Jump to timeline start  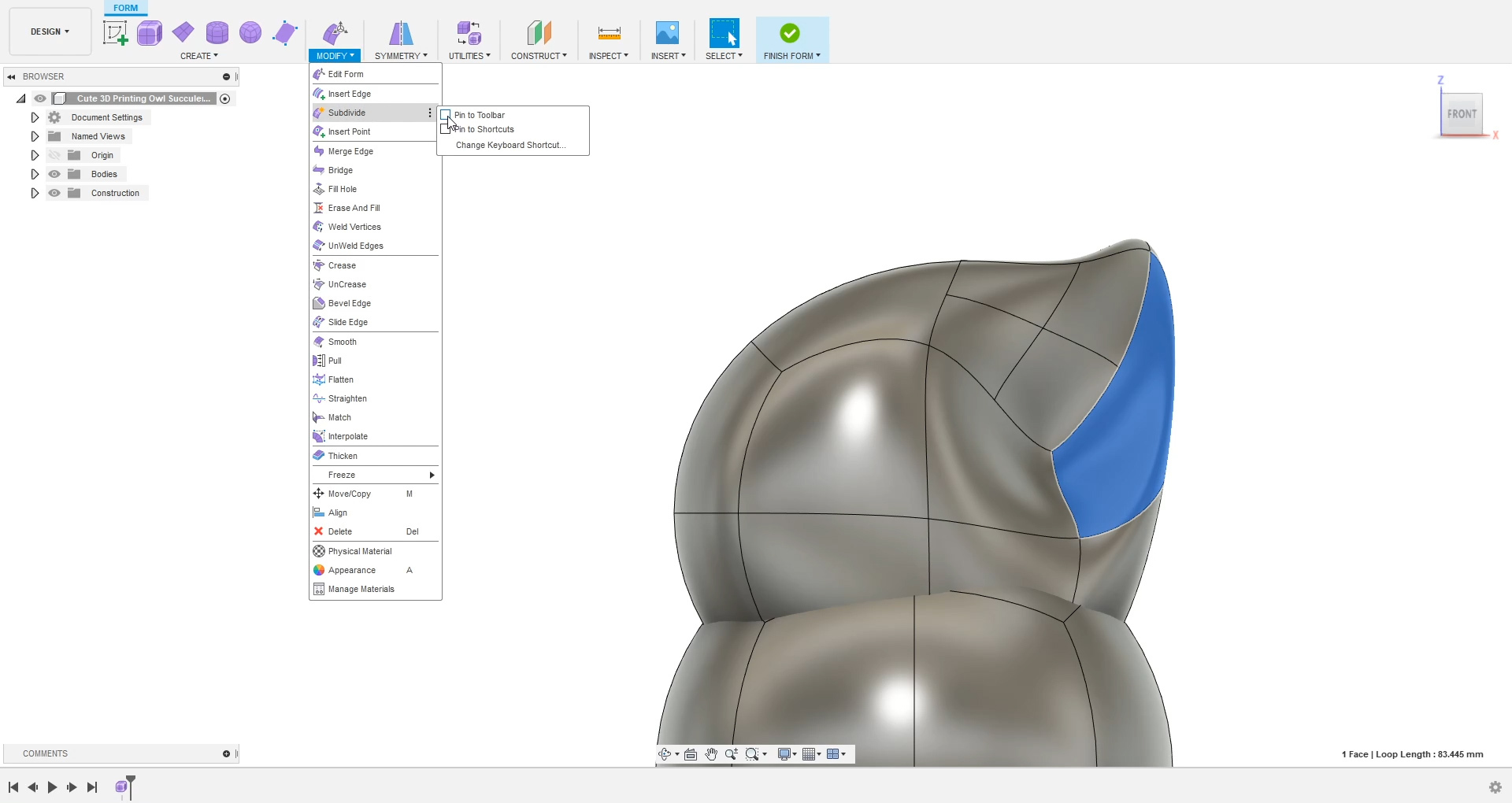click(13, 787)
